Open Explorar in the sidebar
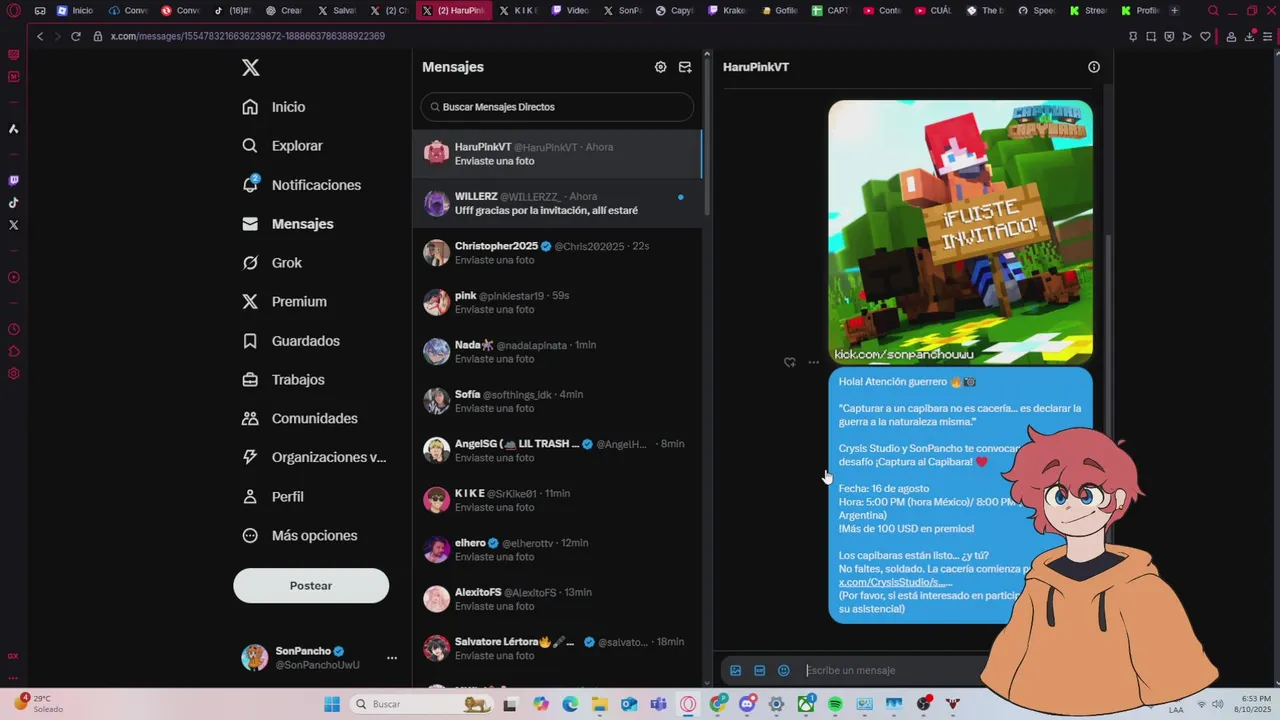The width and height of the screenshot is (1280, 720). tap(282, 146)
